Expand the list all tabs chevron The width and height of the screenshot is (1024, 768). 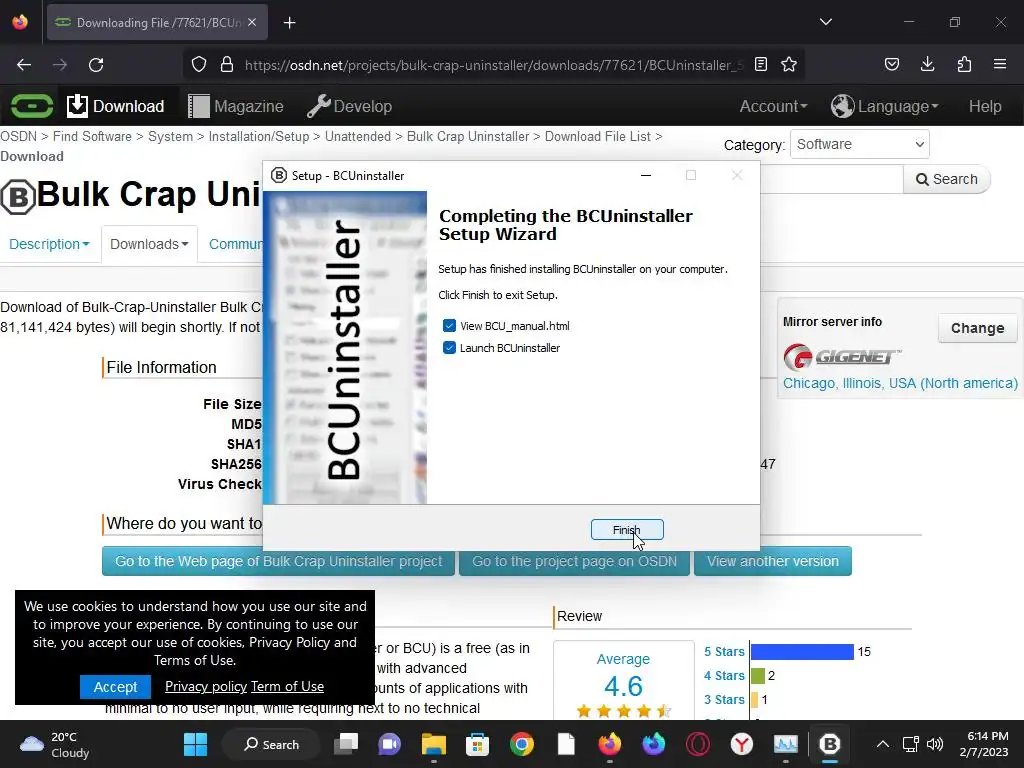click(826, 22)
